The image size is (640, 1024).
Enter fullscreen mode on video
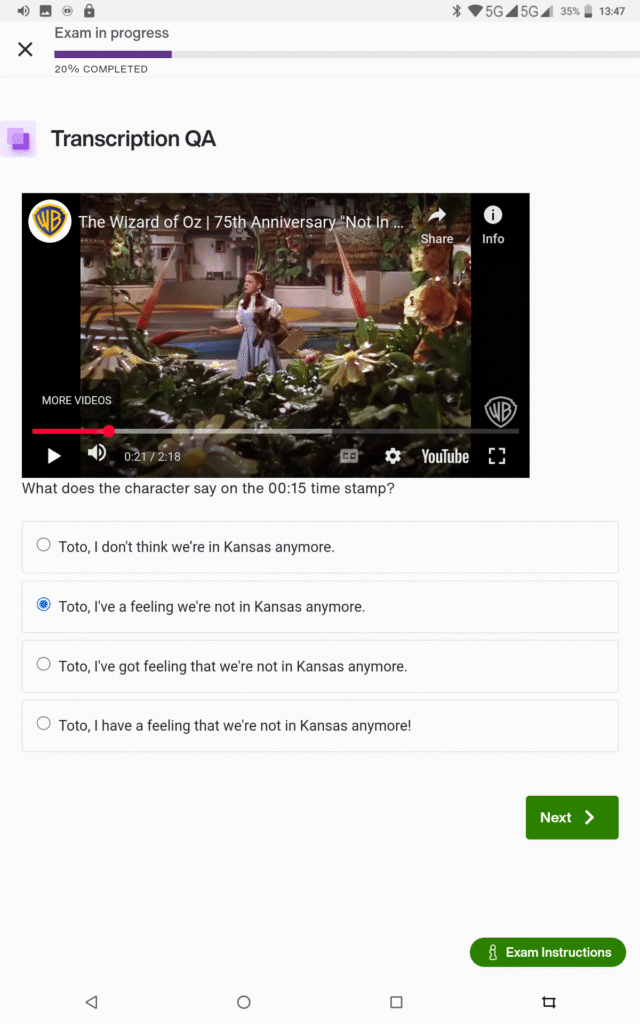(497, 456)
